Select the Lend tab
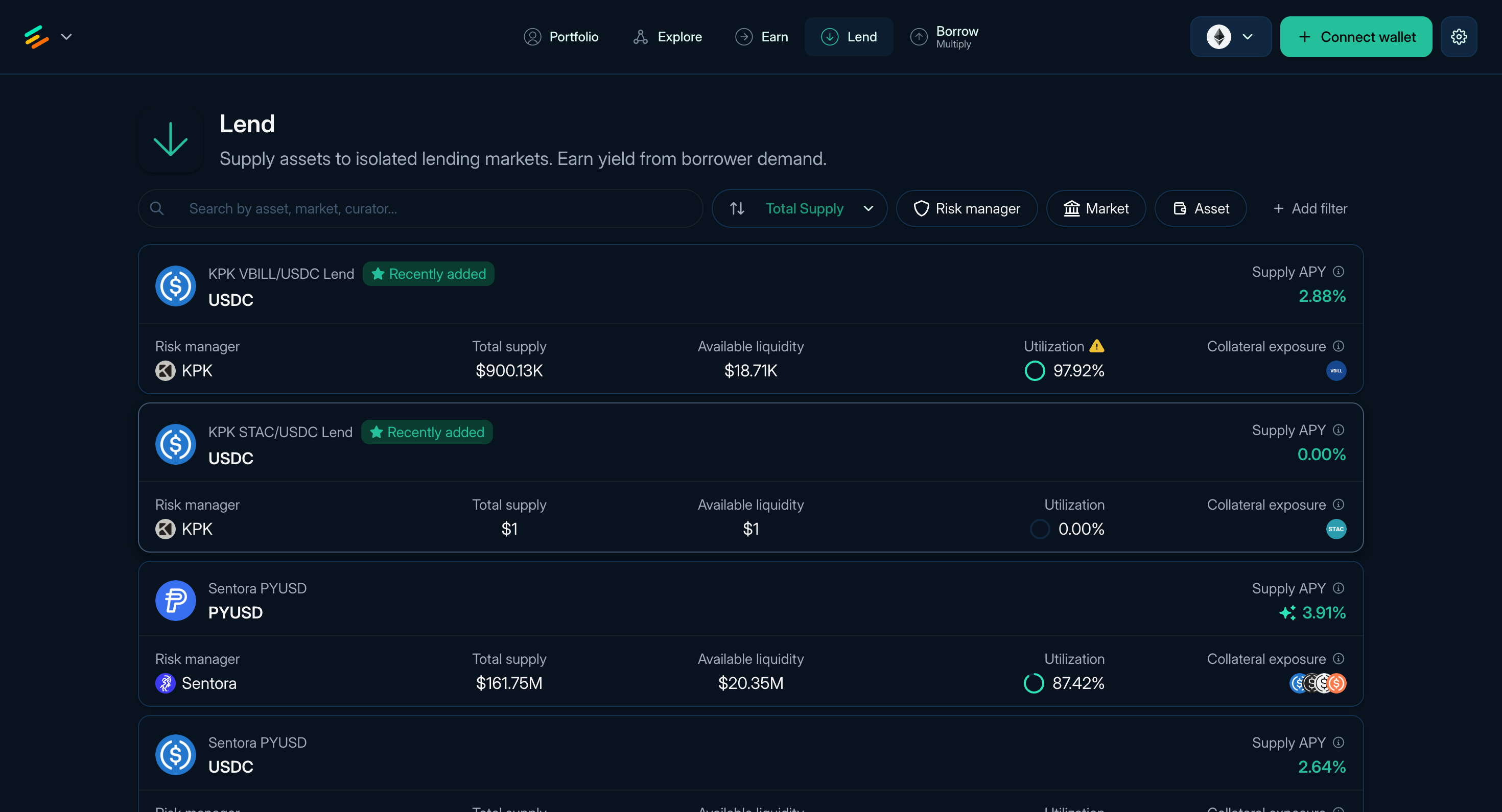This screenshot has width=1502, height=812. point(849,37)
